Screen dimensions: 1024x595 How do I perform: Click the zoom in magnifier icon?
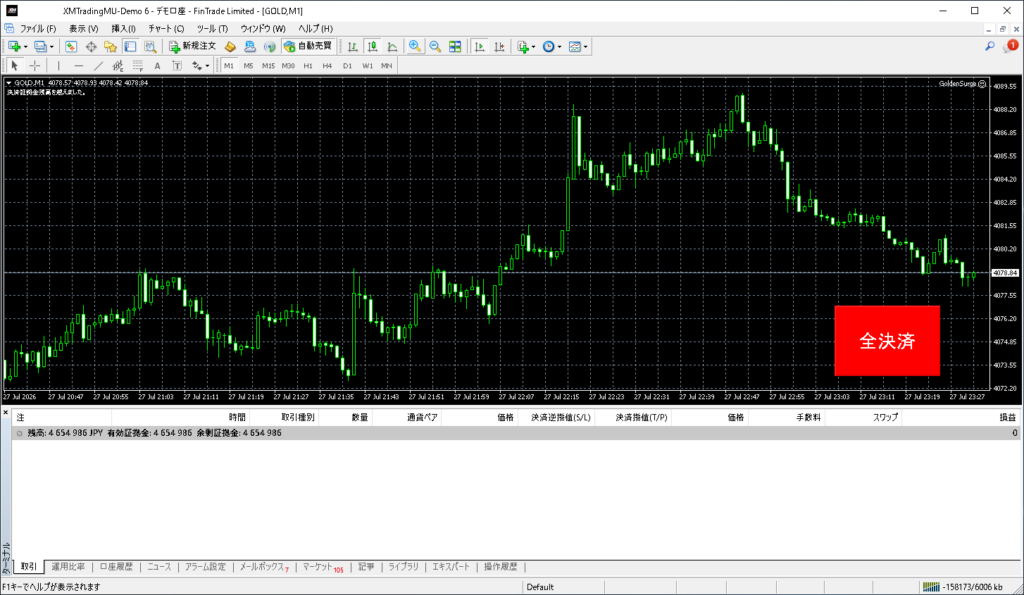[414, 46]
